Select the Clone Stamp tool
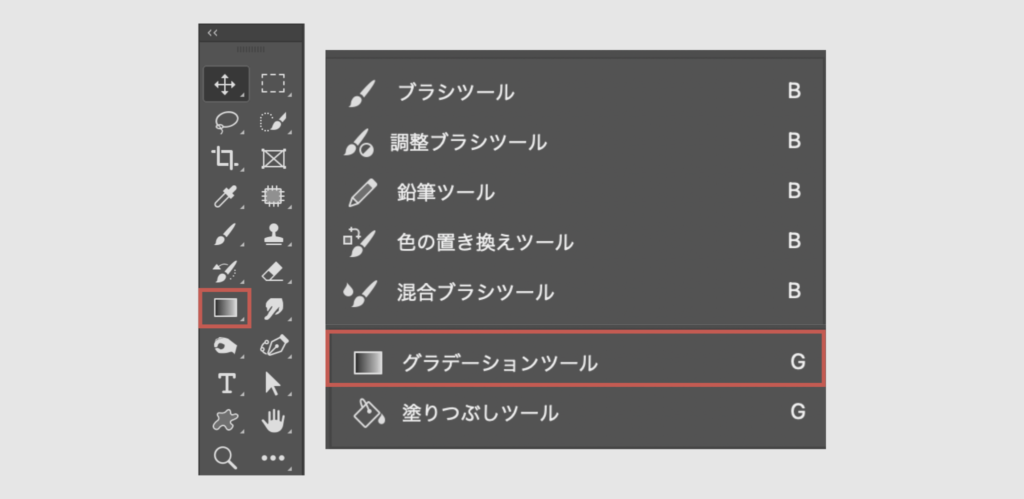 [x=273, y=234]
